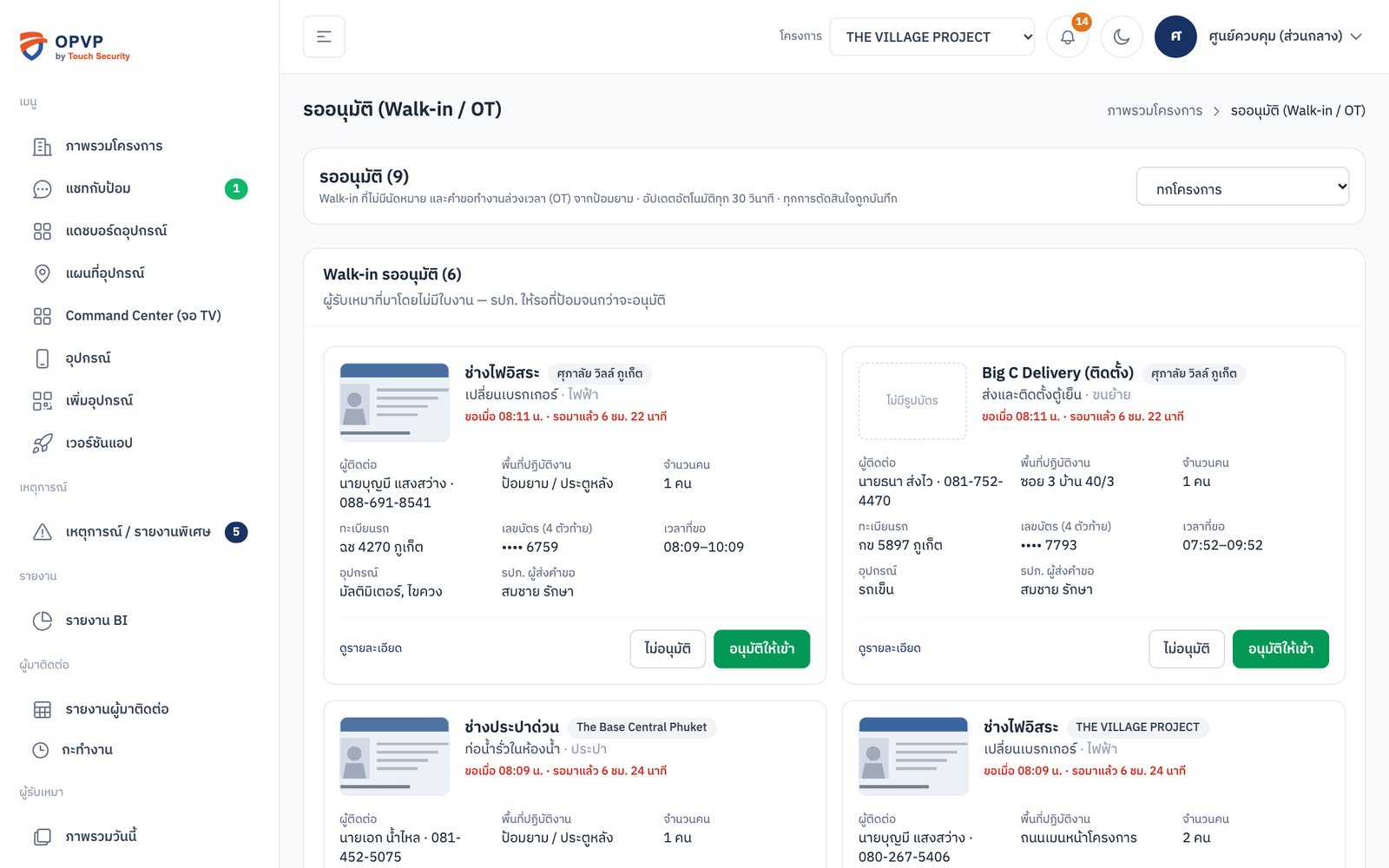1389x868 pixels.
Task: Go to แชทกับป้อม menu item
Action: [x=139, y=188]
